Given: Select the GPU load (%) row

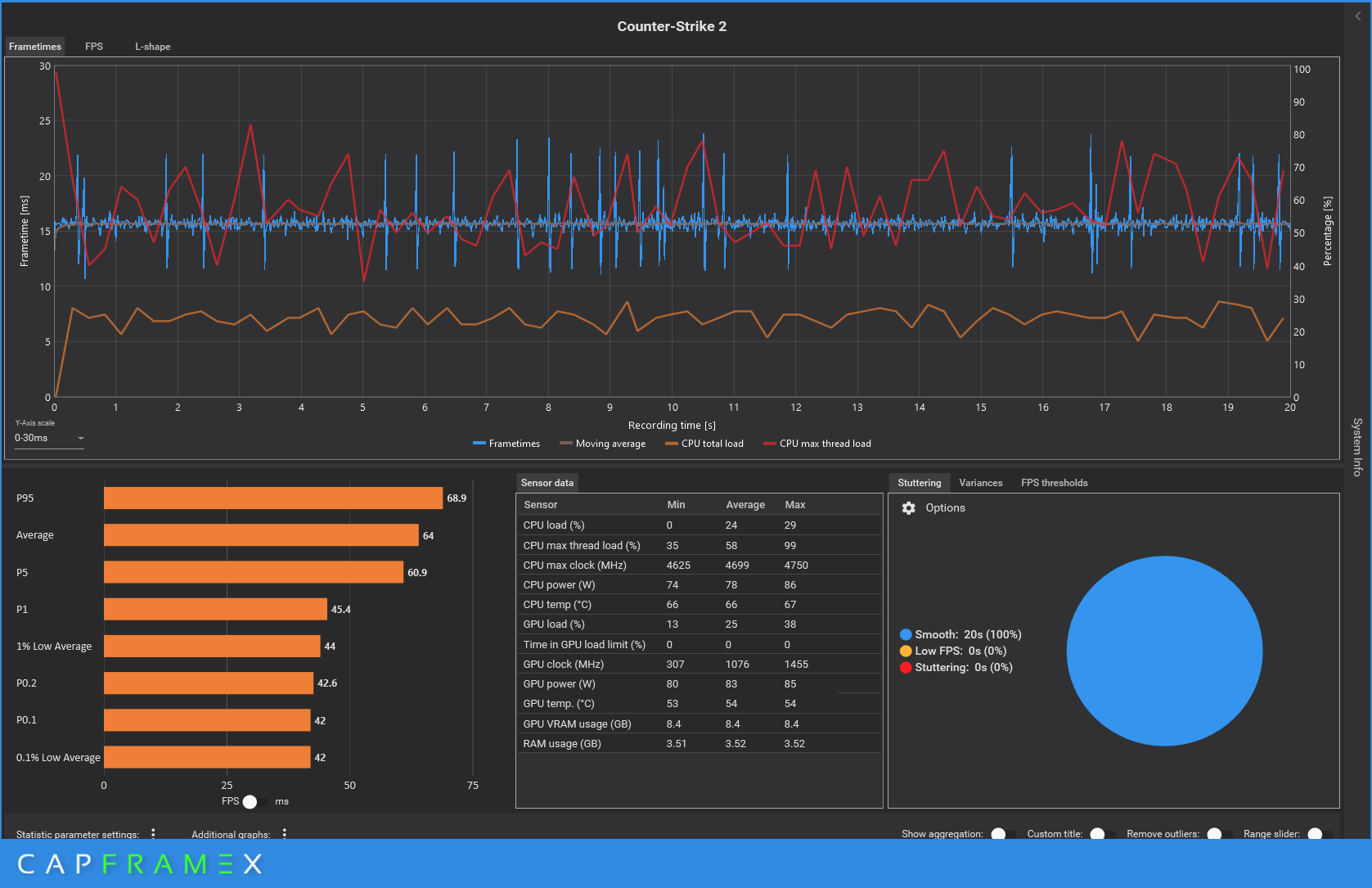Looking at the screenshot, I should pos(699,624).
